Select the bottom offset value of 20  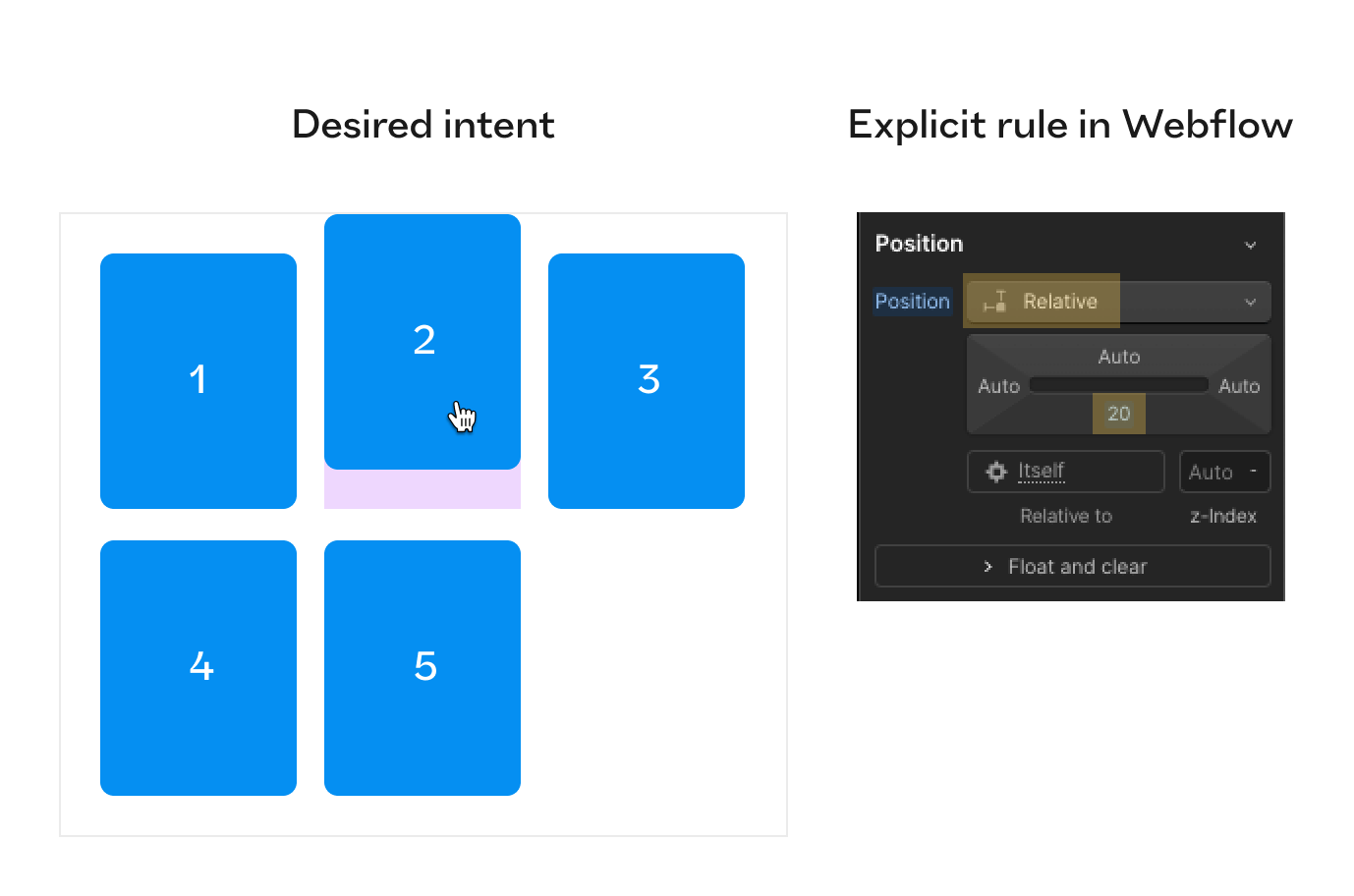point(1118,413)
